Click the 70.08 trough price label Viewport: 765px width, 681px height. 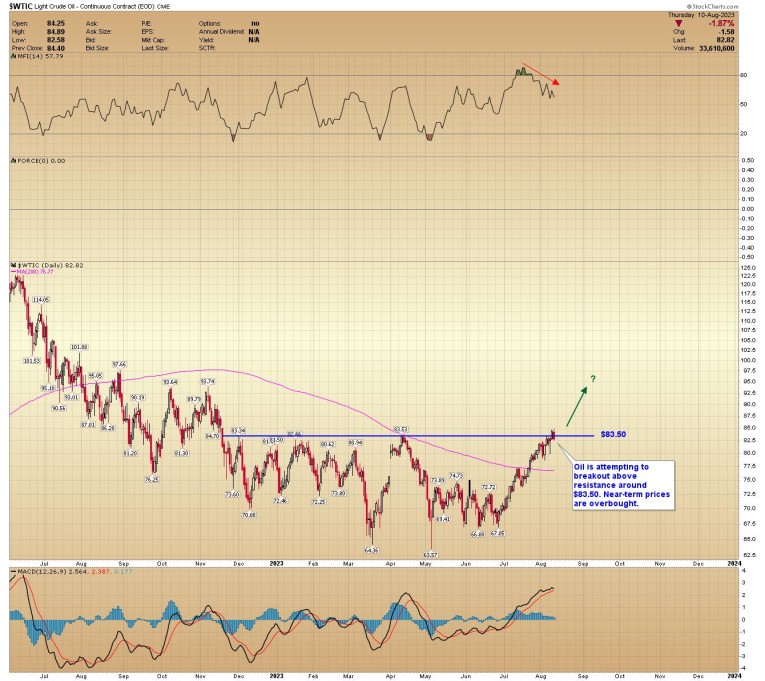coord(249,515)
